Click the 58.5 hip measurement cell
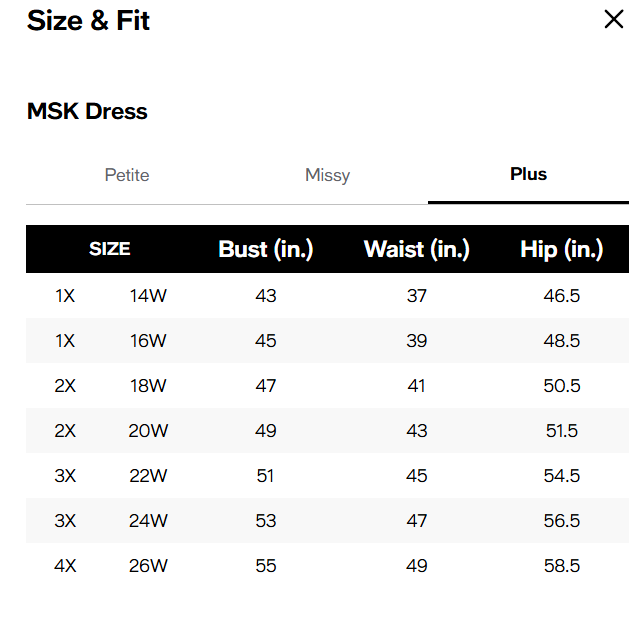The height and width of the screenshot is (642, 637). coord(562,566)
